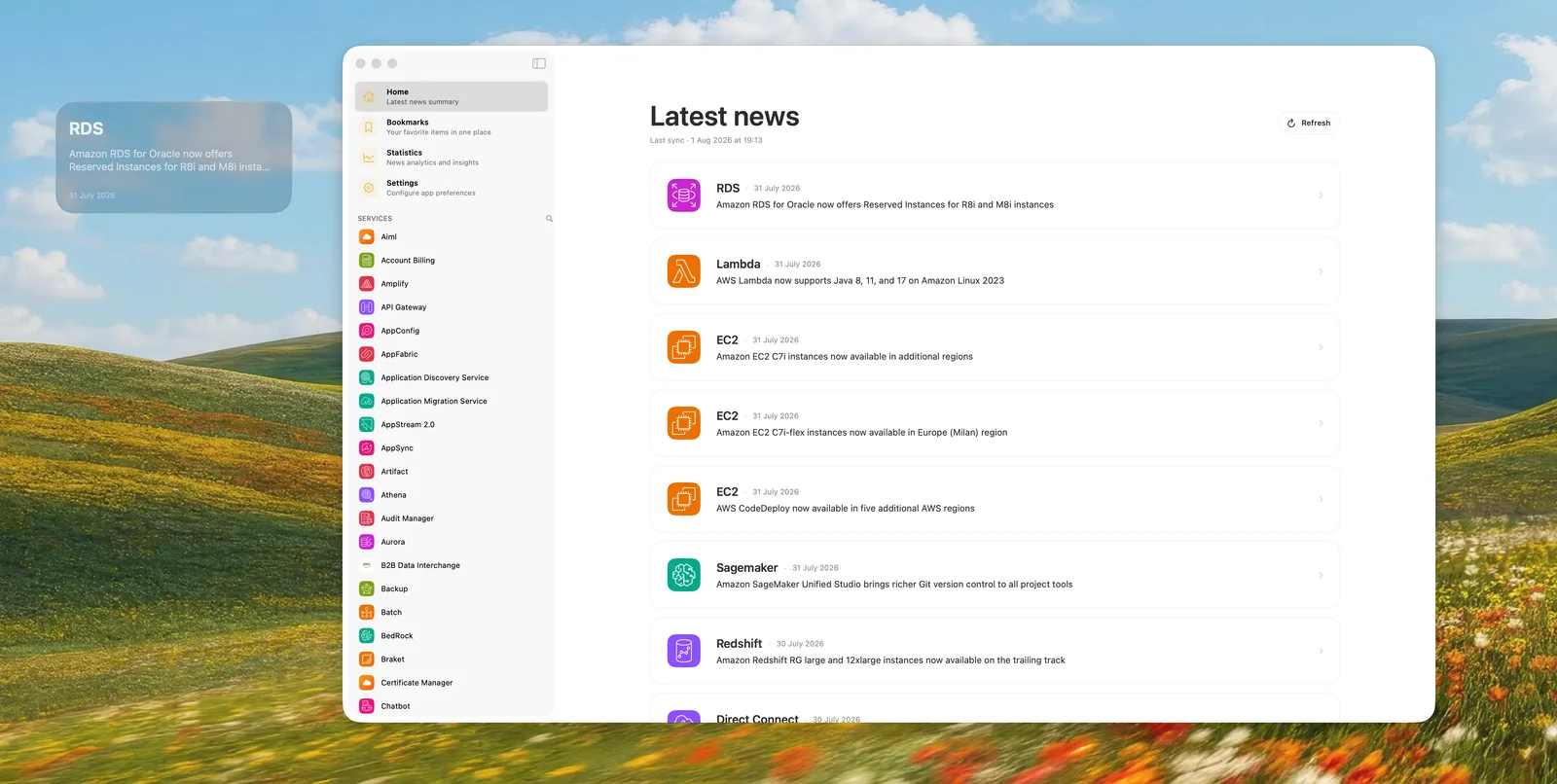
Task: Click the Lambda orange icon
Action: (x=684, y=271)
